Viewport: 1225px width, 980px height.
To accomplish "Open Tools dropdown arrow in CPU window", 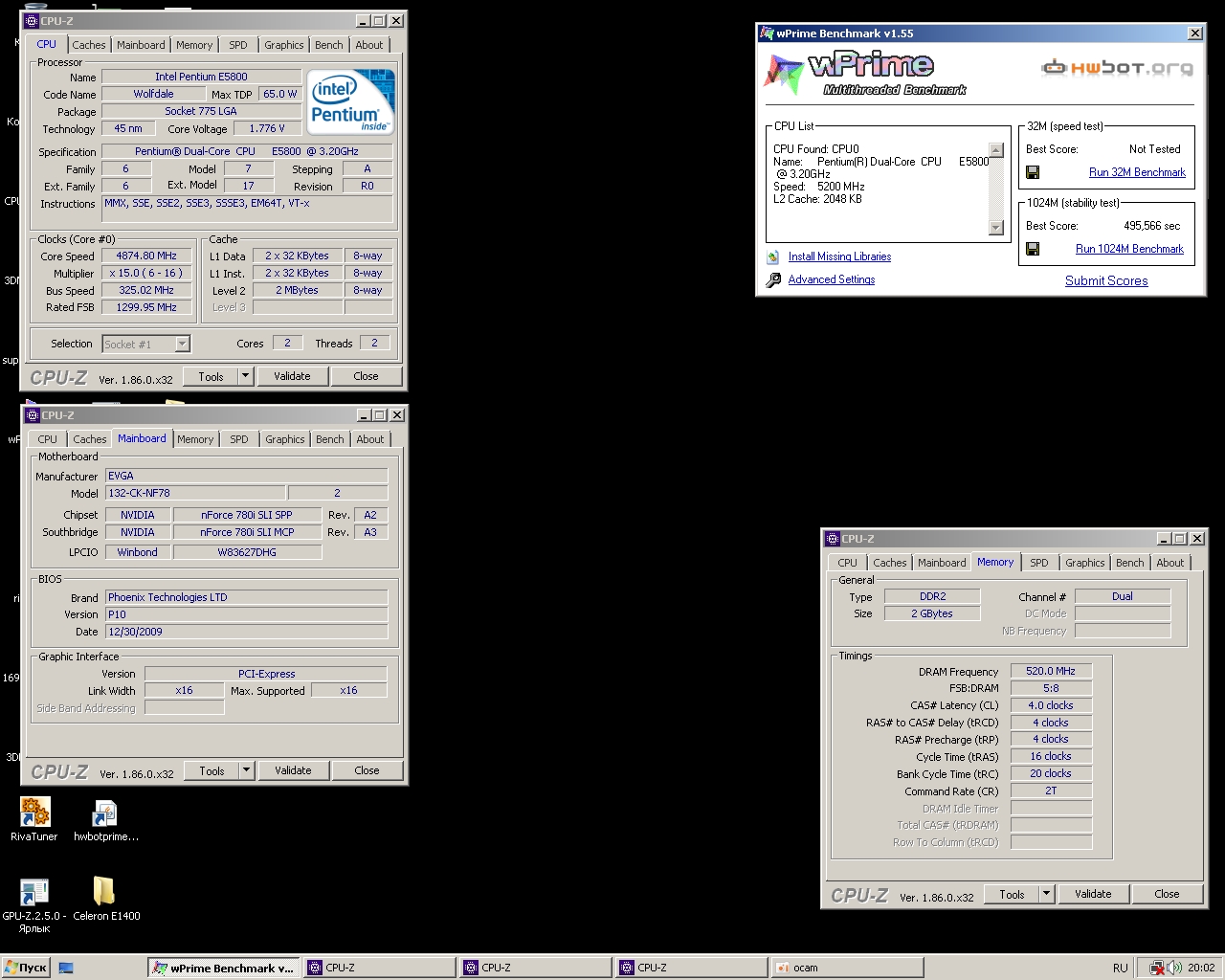I will click(x=245, y=376).
